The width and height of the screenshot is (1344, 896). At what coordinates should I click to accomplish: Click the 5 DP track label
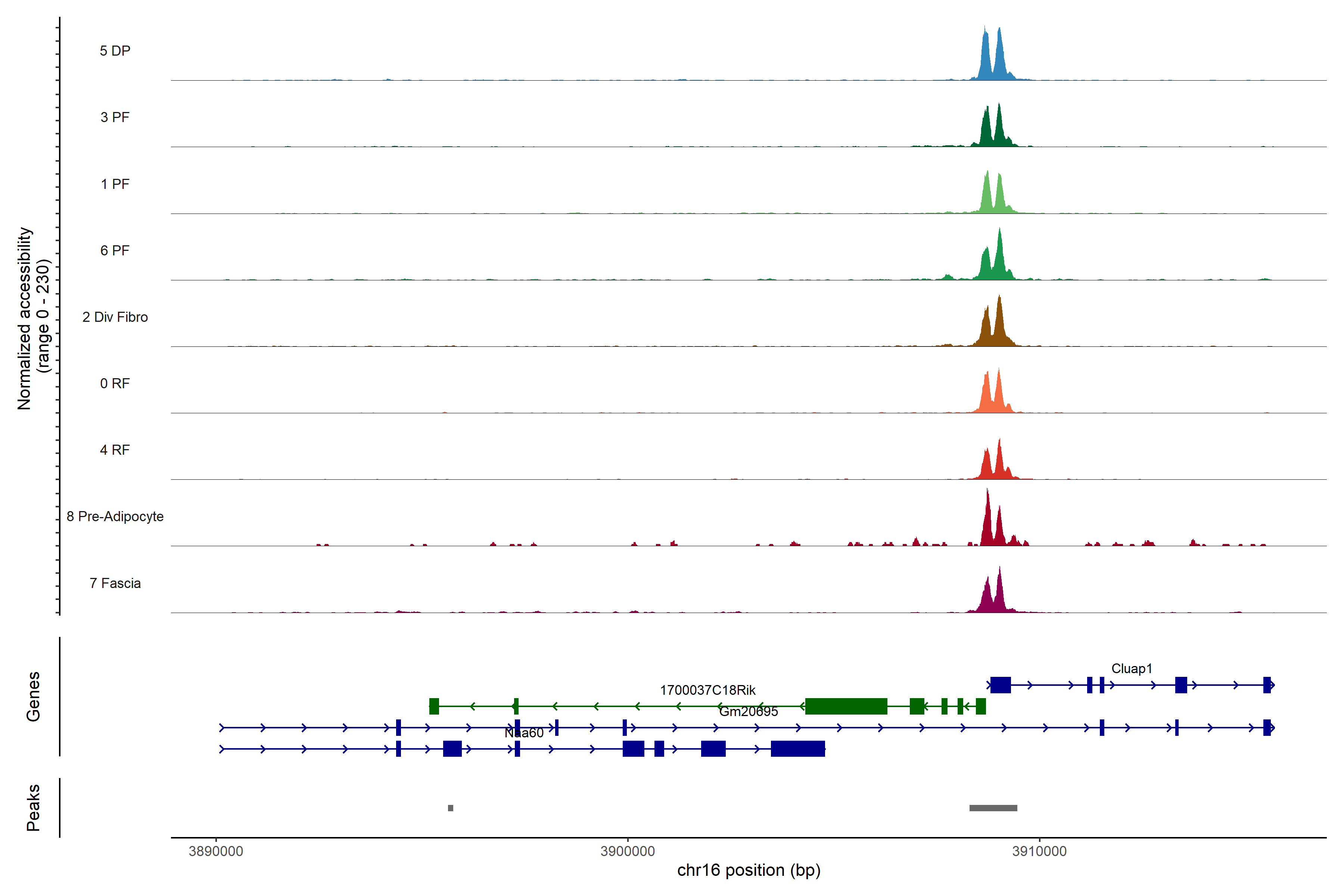115,51
